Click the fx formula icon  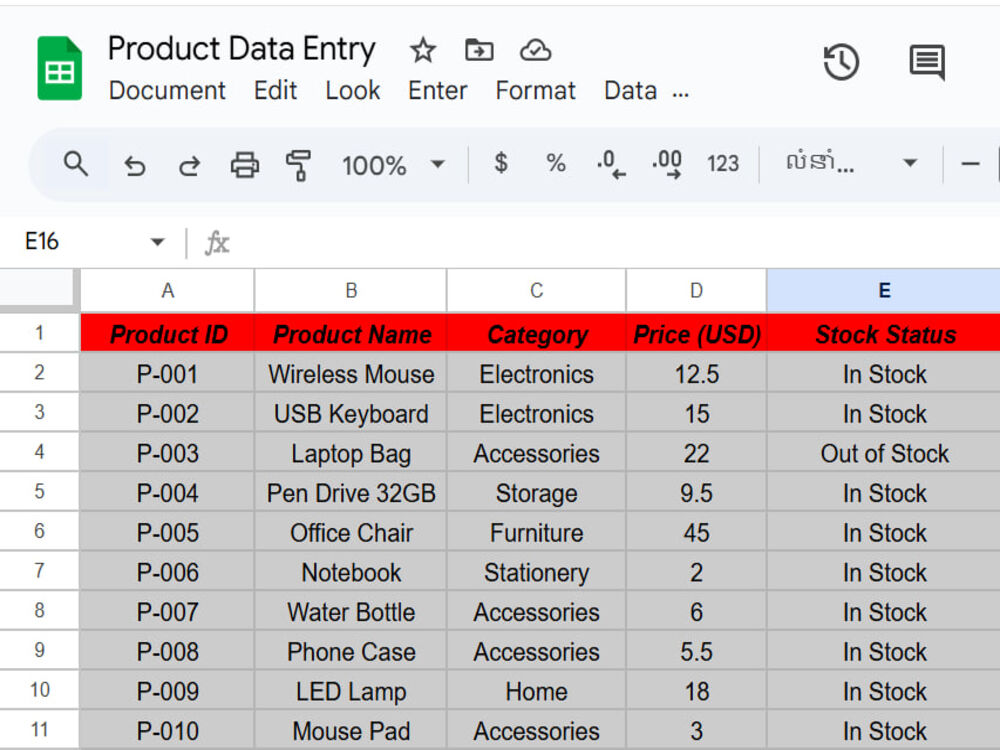tap(217, 243)
